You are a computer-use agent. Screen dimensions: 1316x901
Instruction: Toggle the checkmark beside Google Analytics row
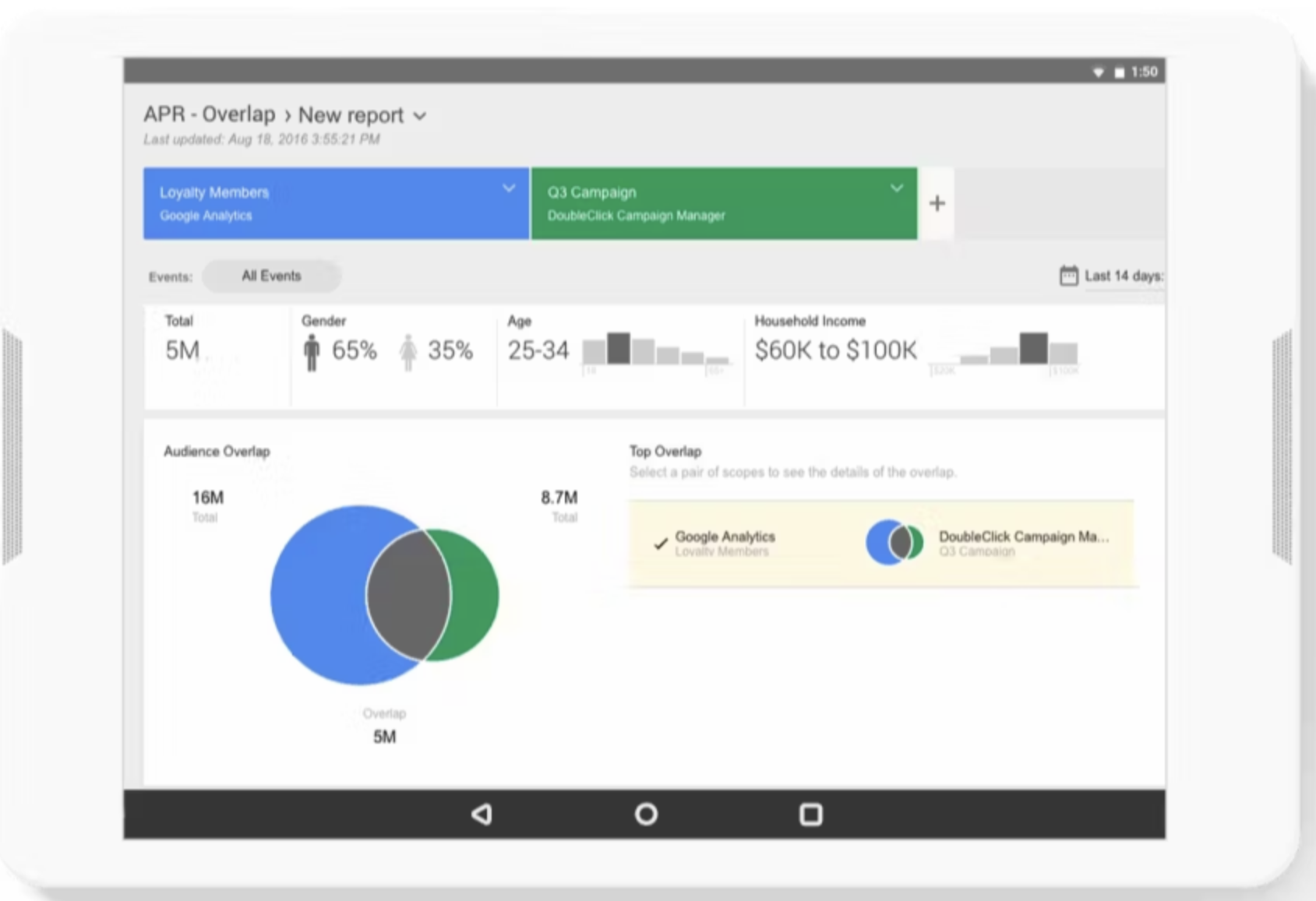[661, 544]
